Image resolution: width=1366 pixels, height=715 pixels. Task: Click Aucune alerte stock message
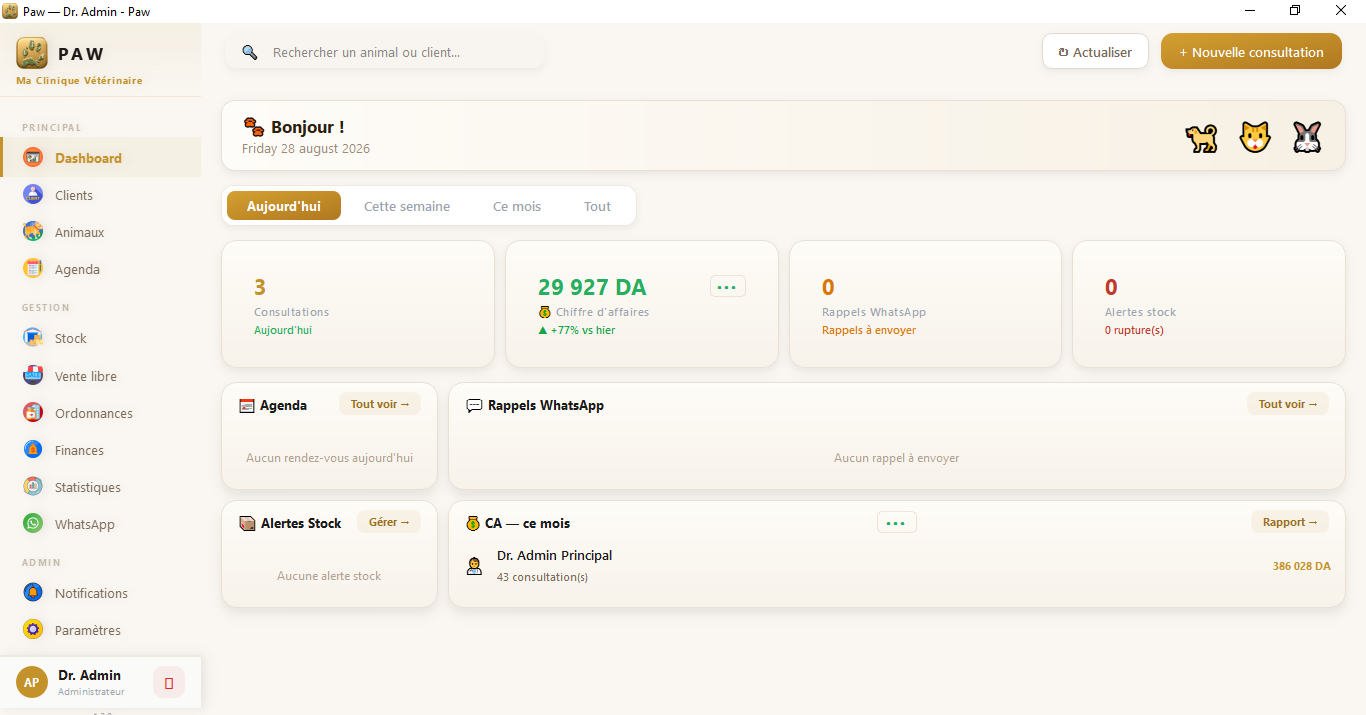pyautogui.click(x=329, y=576)
